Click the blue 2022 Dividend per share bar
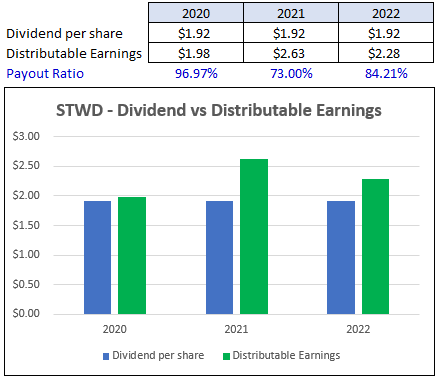 (341, 257)
